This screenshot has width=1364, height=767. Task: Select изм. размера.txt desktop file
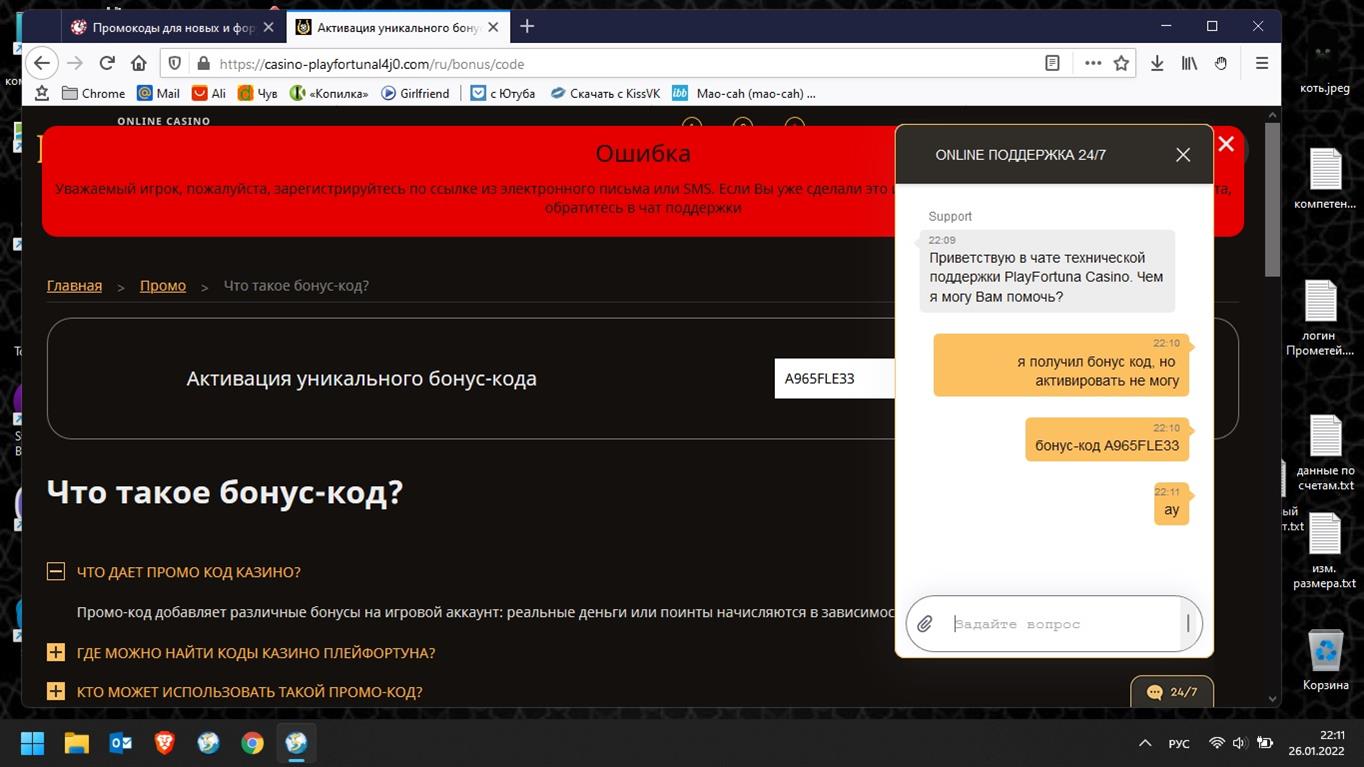(x=1326, y=552)
